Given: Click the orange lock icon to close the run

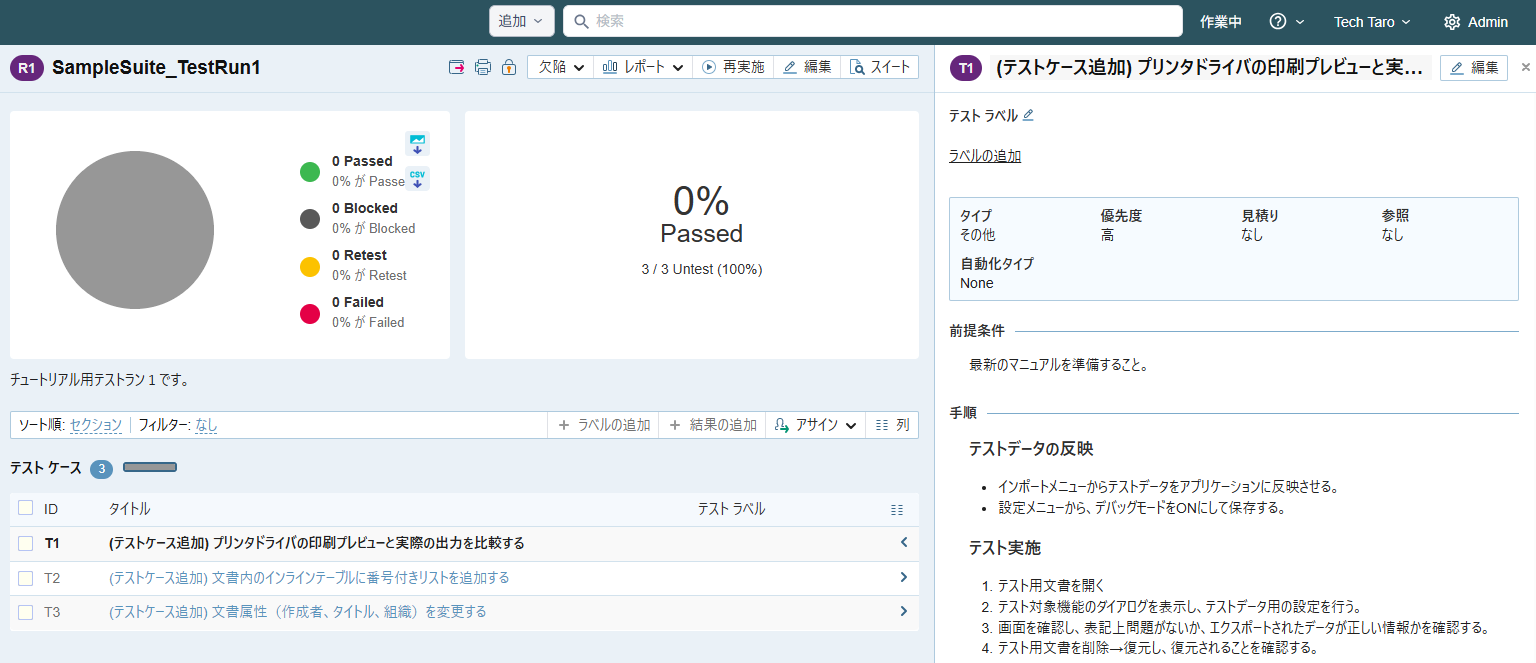Looking at the screenshot, I should pyautogui.click(x=508, y=67).
